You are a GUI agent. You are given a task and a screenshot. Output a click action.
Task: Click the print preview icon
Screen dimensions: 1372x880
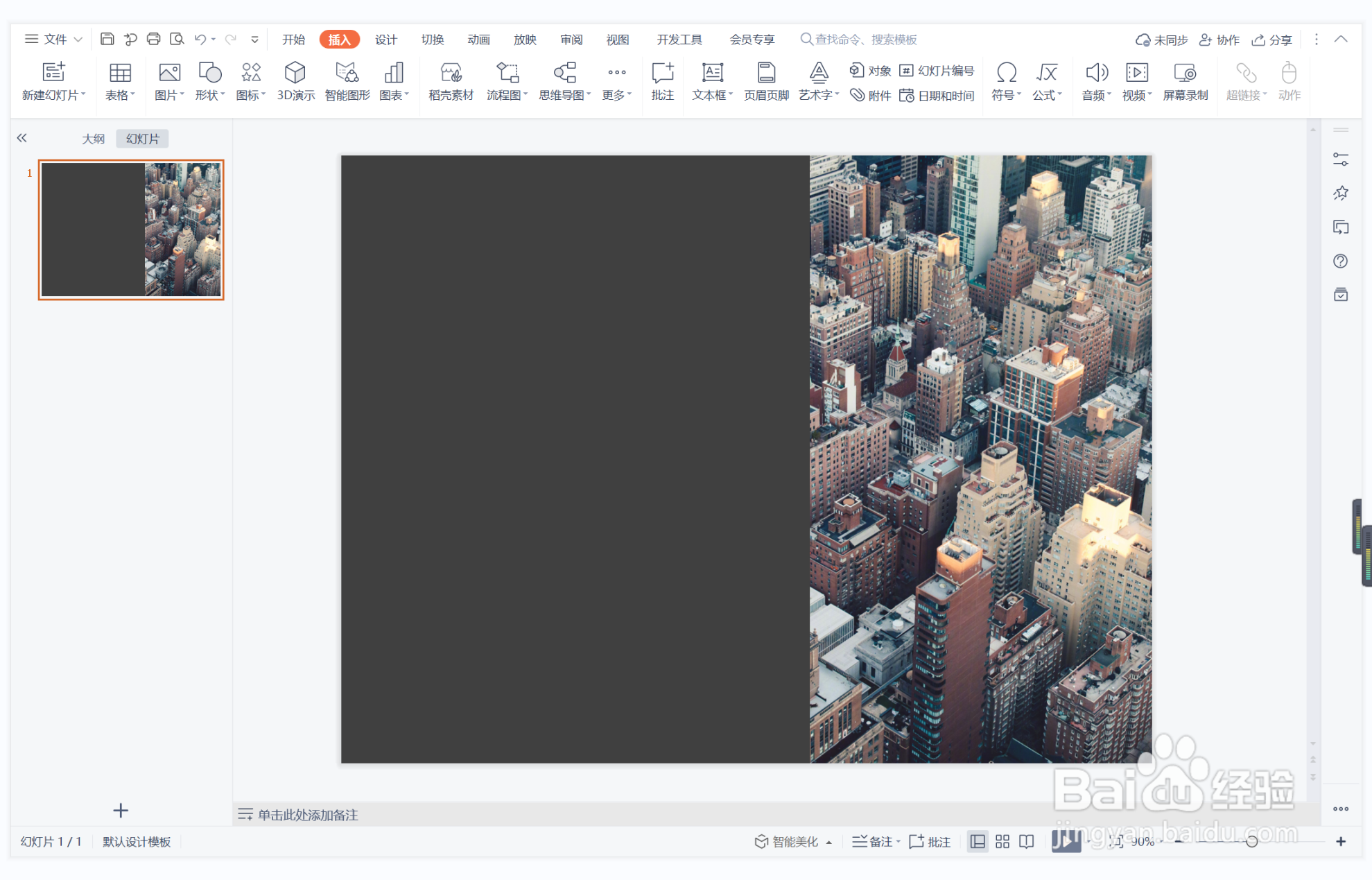click(177, 40)
